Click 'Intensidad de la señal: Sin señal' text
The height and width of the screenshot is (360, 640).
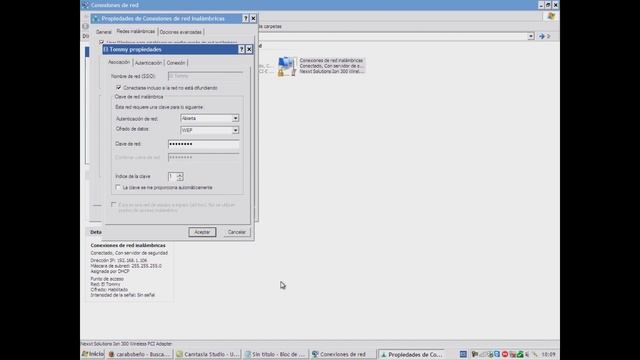(x=122, y=295)
